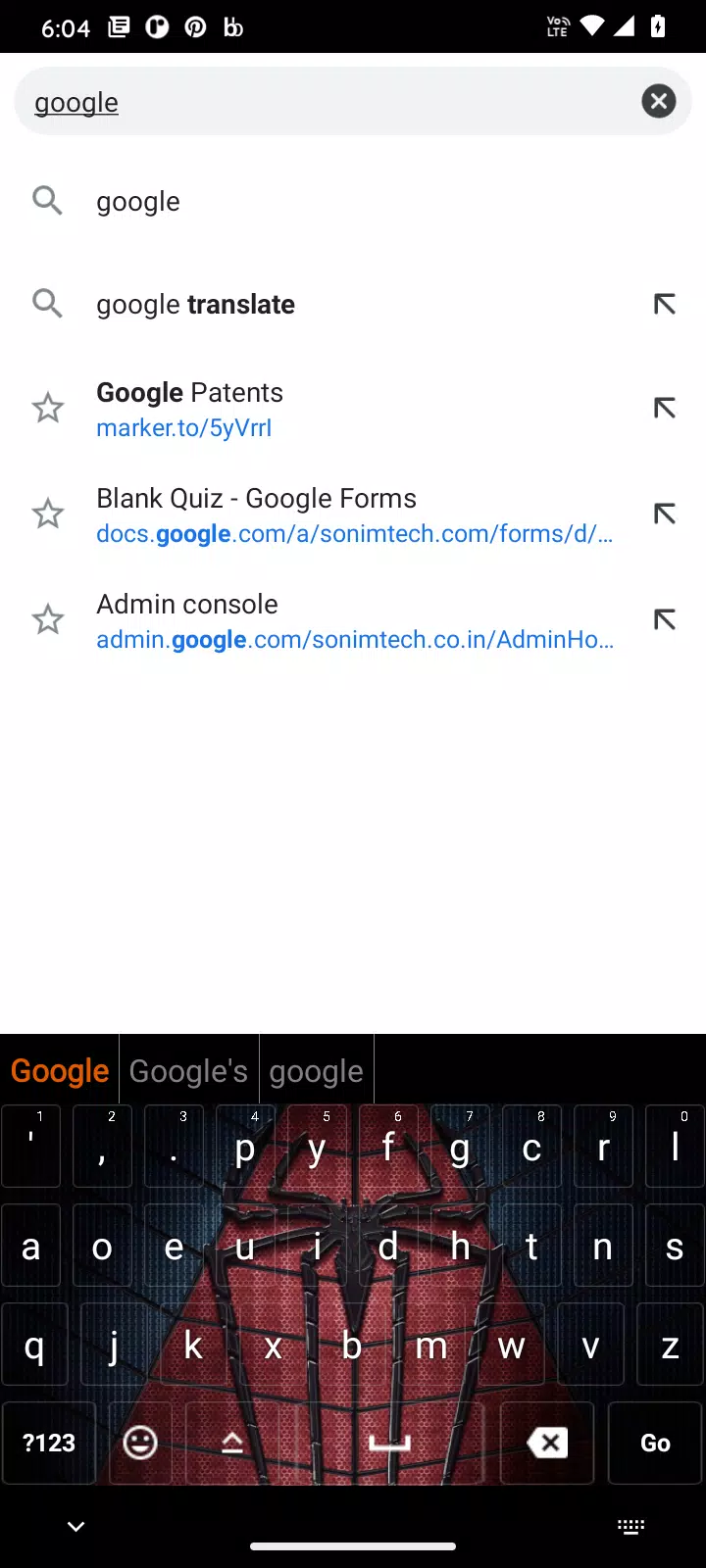Choose Google's from the suggestion strip
The image size is (706, 1568).
coord(188,1070)
